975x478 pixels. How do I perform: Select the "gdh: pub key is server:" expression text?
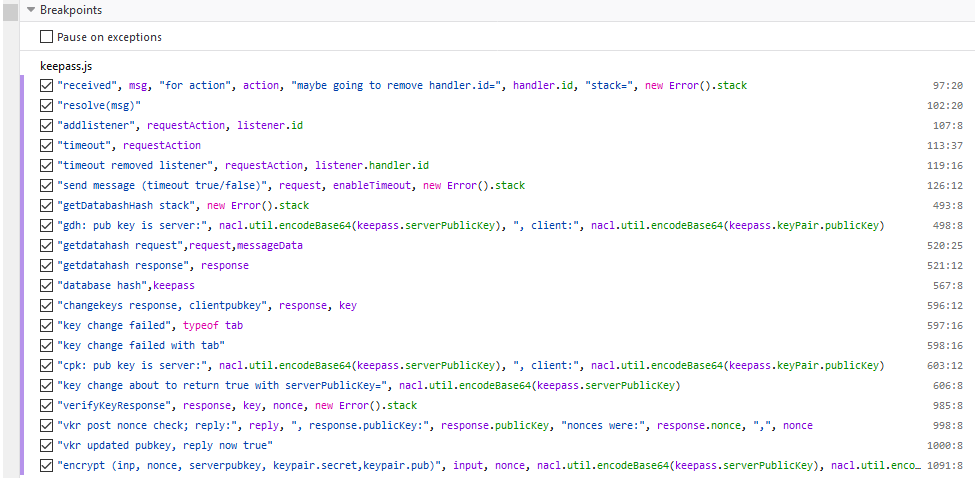471,225
